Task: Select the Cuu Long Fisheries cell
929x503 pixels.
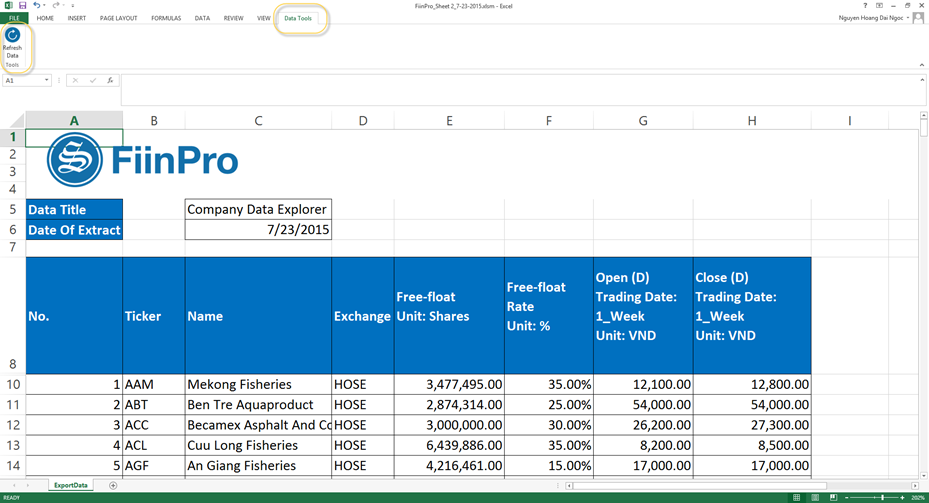Action: tap(258, 445)
